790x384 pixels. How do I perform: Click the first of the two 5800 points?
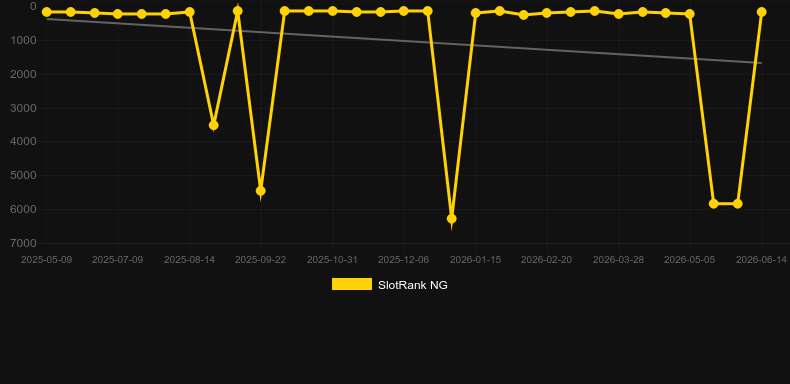(713, 204)
